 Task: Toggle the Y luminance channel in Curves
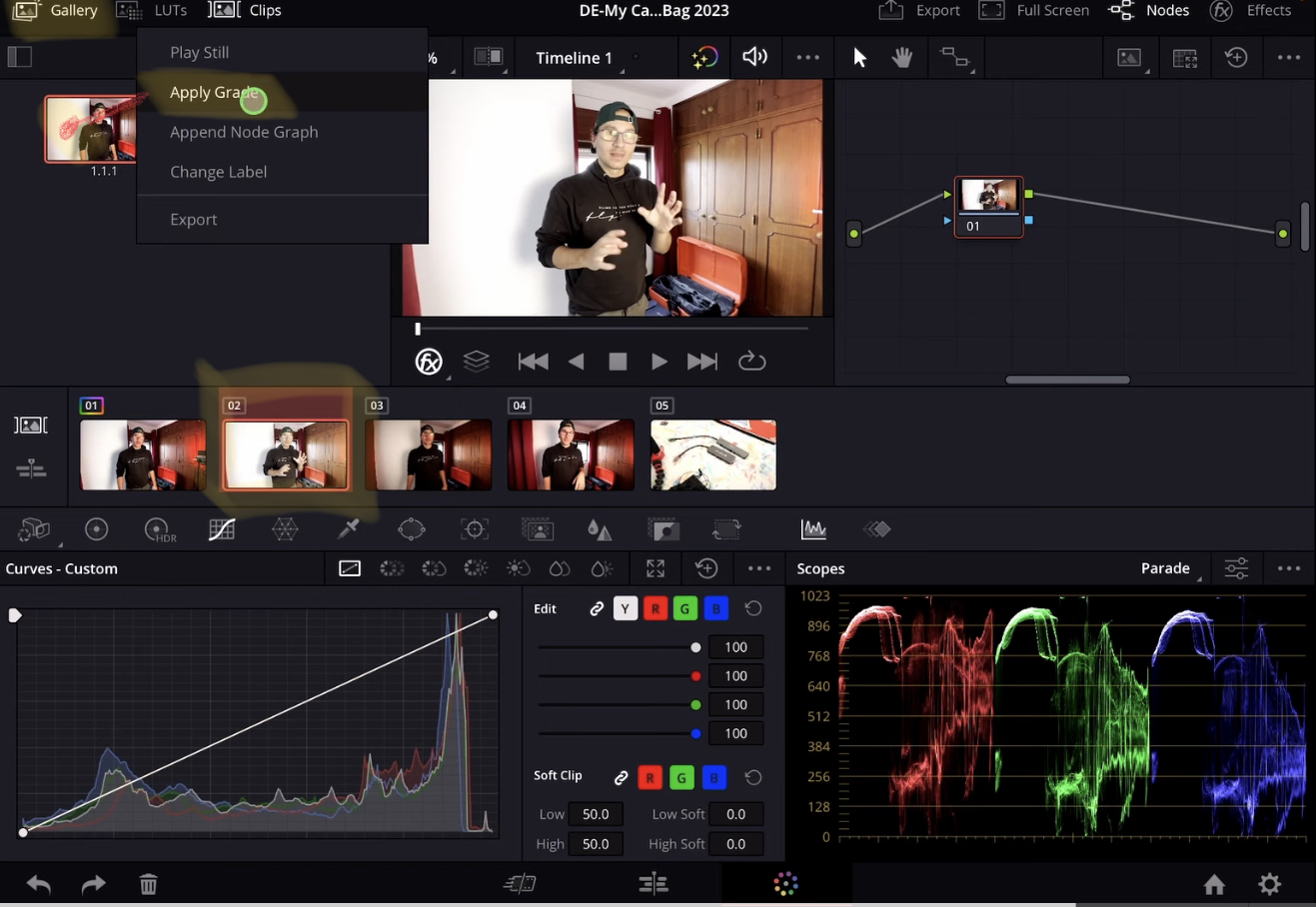pos(625,608)
